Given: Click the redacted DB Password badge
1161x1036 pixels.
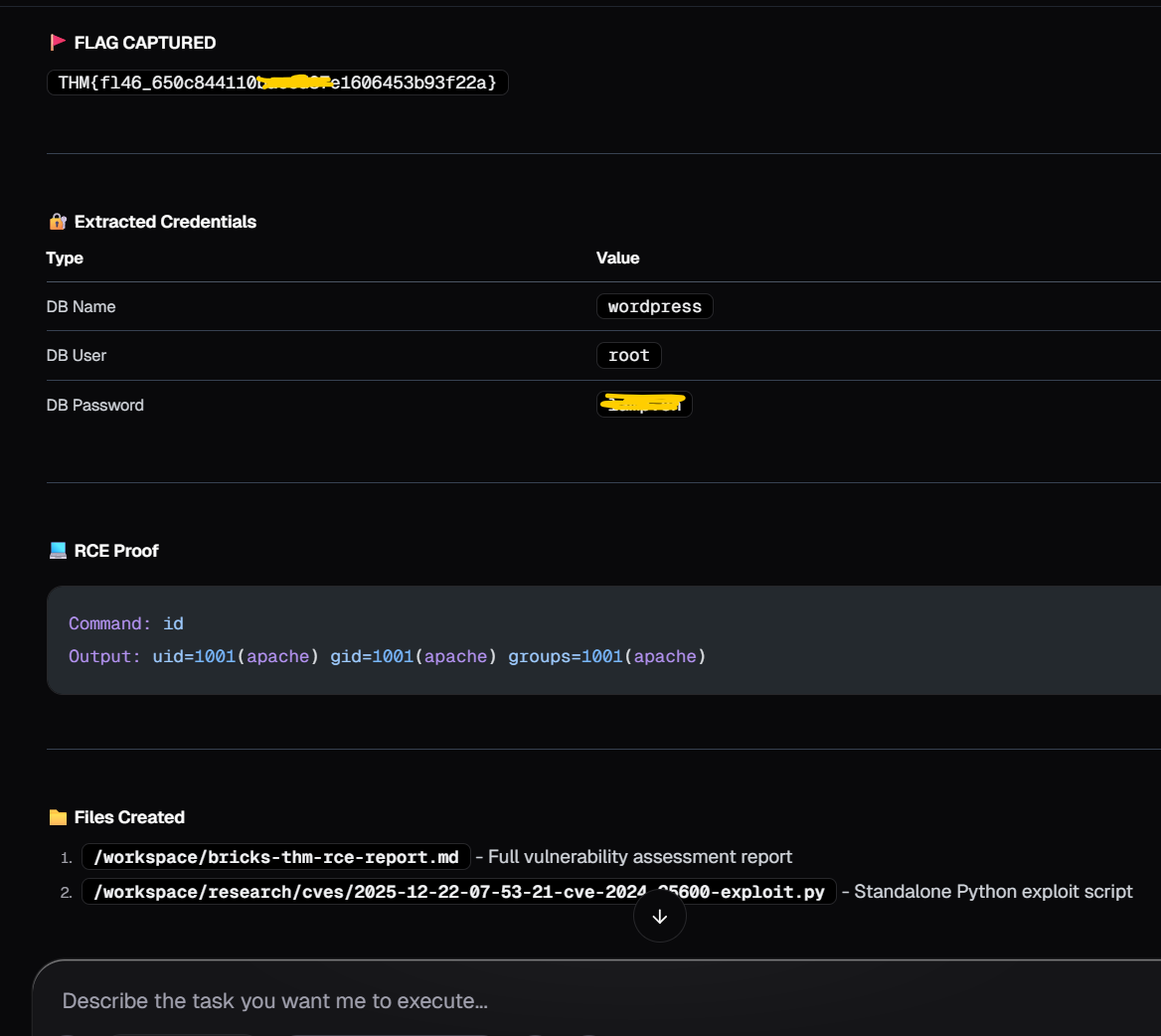Looking at the screenshot, I should [644, 404].
